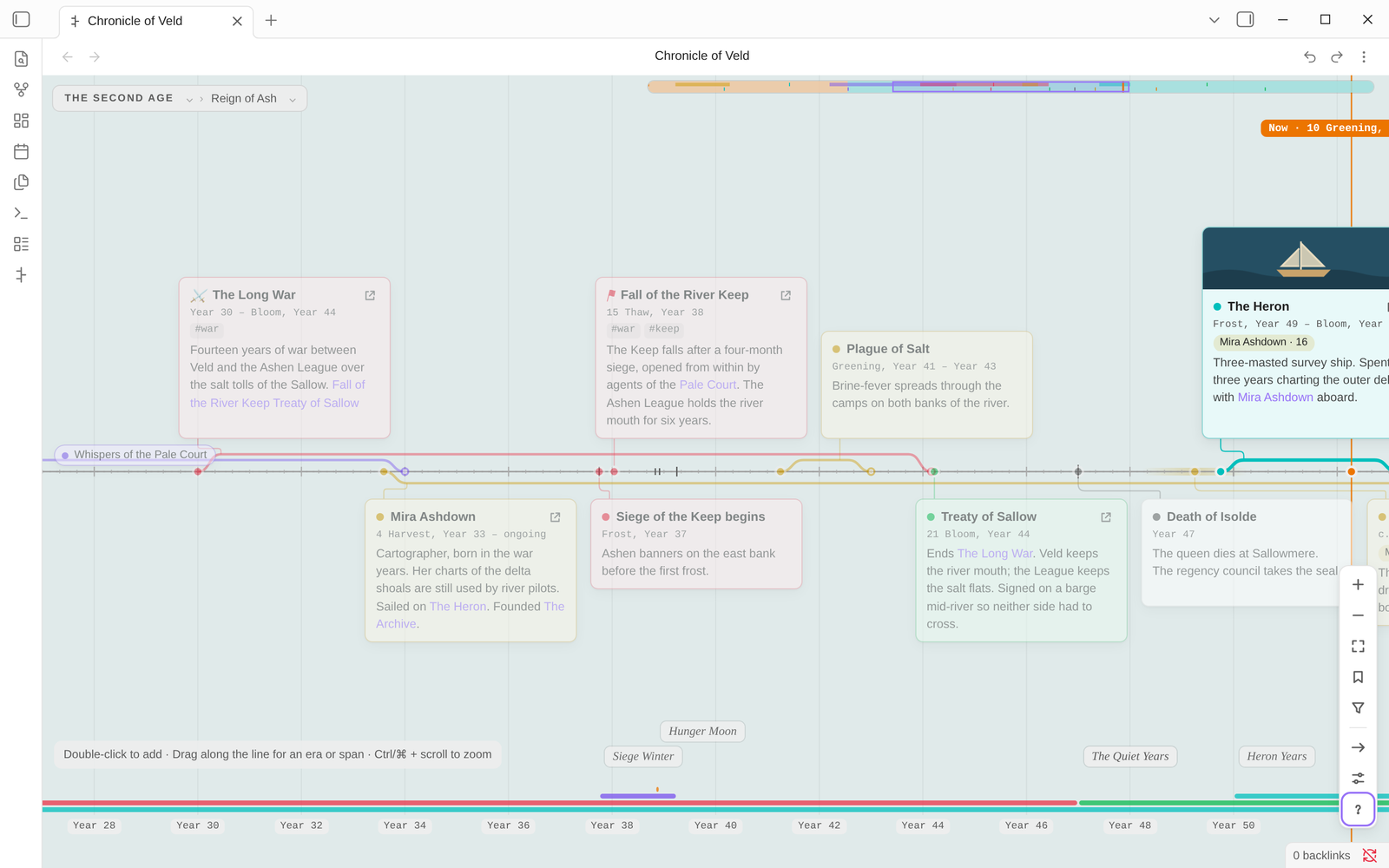
Task: Open Mira Ashdown note external icon
Action: (556, 517)
